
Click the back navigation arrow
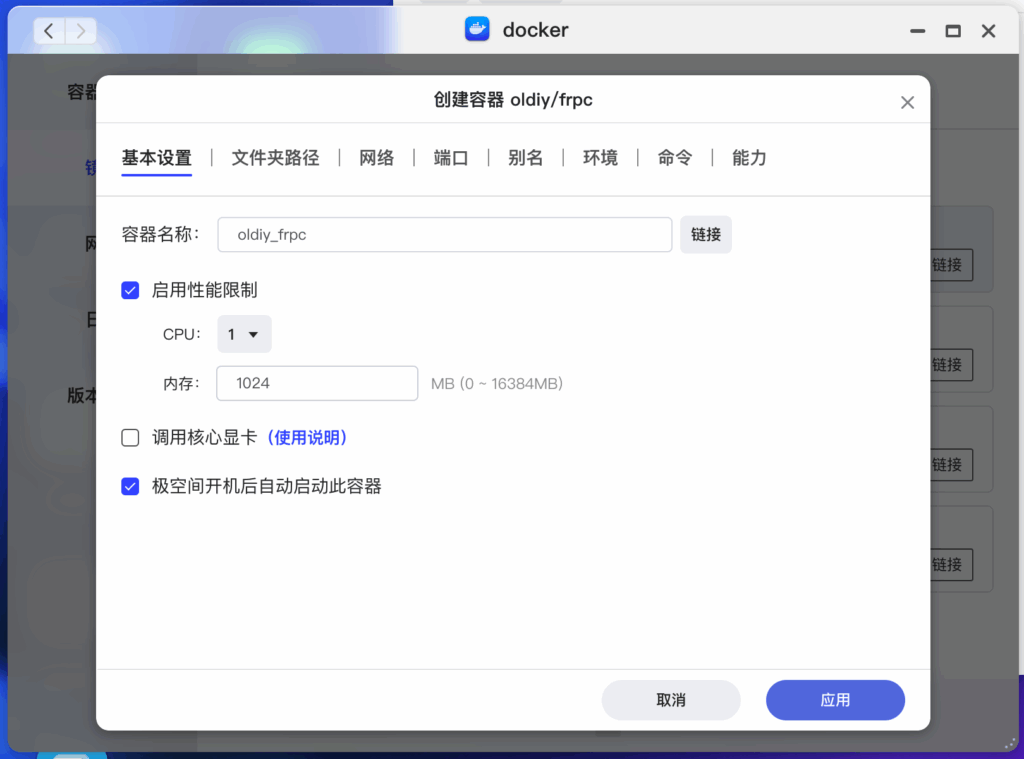[48, 30]
